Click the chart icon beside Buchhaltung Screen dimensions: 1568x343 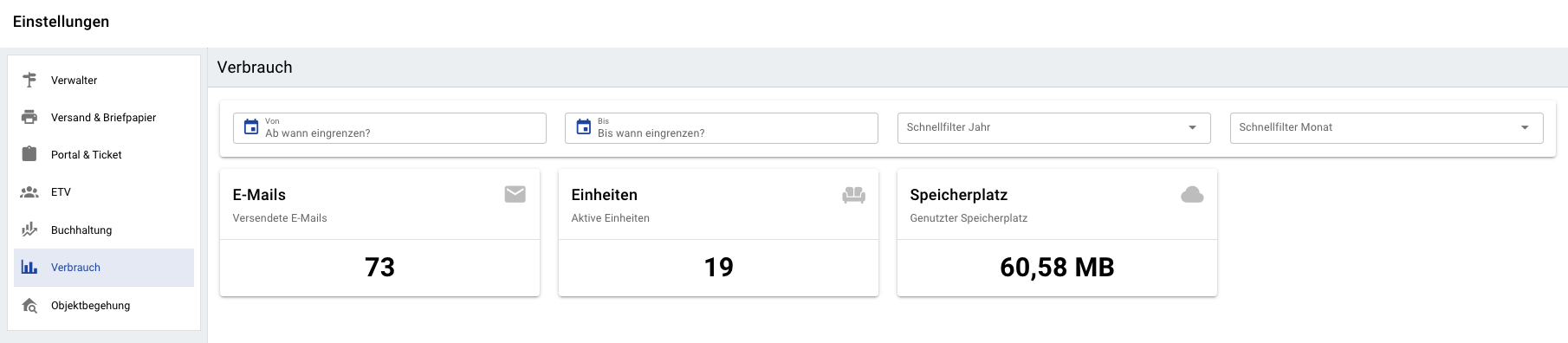[29, 230]
